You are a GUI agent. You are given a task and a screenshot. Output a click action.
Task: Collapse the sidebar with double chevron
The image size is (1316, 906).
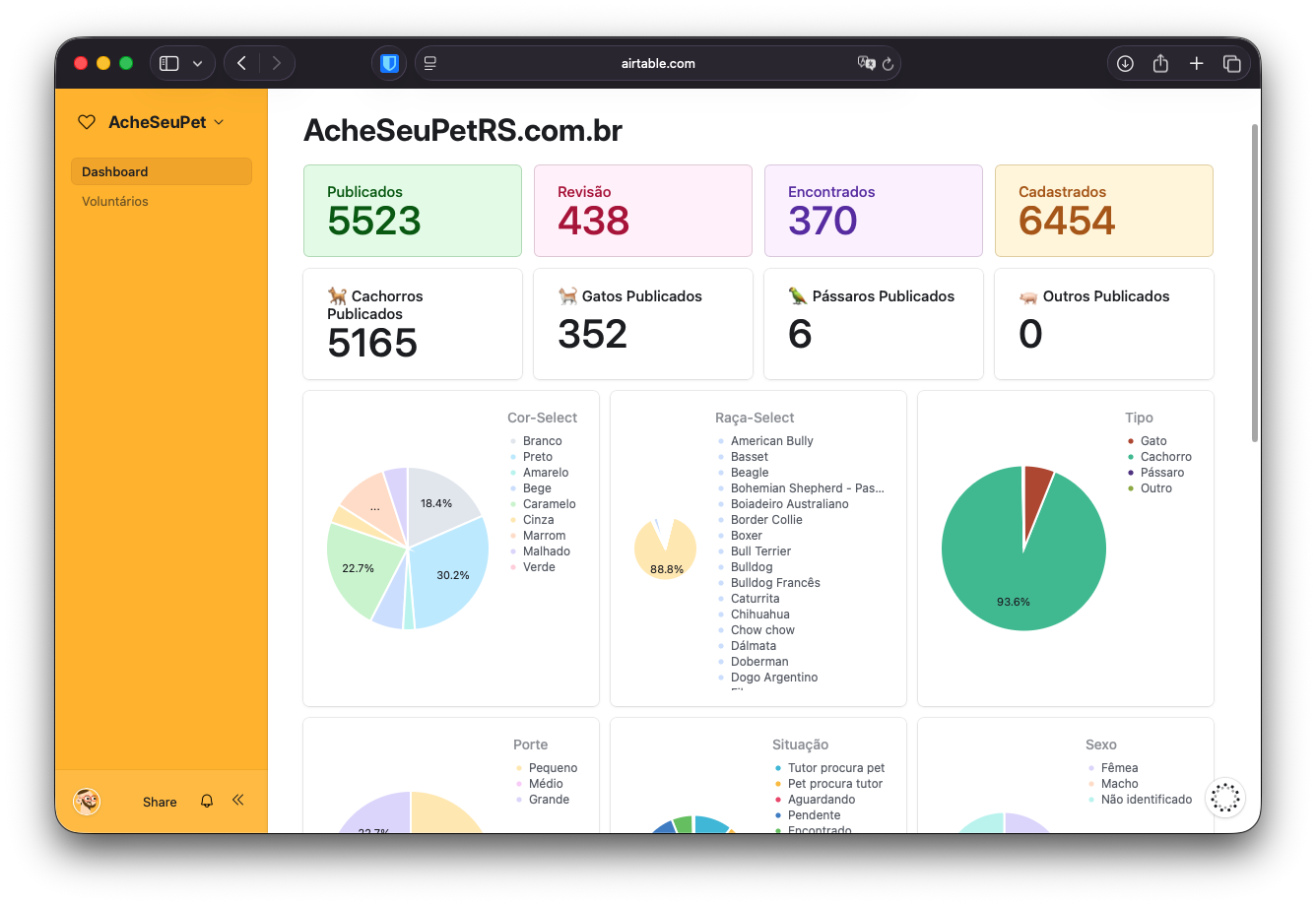[237, 800]
